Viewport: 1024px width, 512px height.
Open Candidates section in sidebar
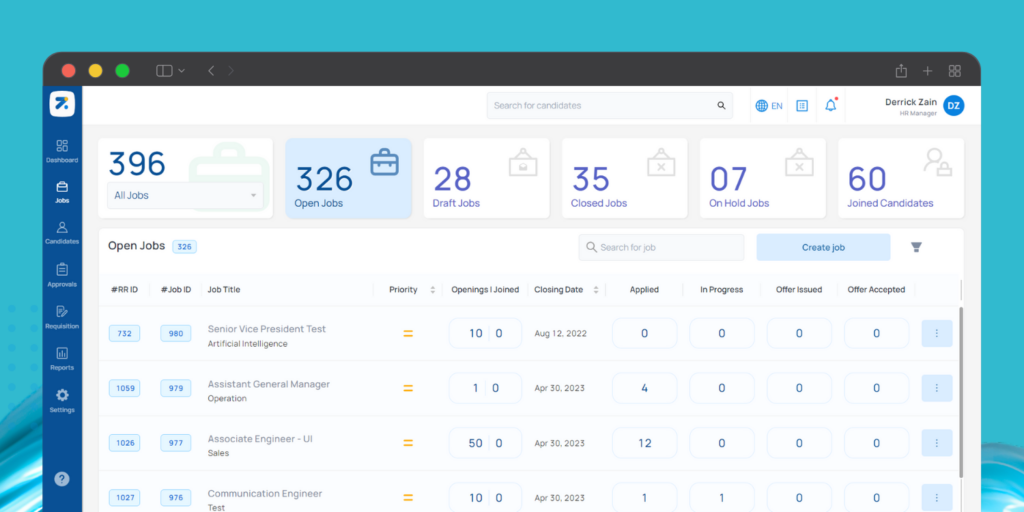[x=62, y=232]
